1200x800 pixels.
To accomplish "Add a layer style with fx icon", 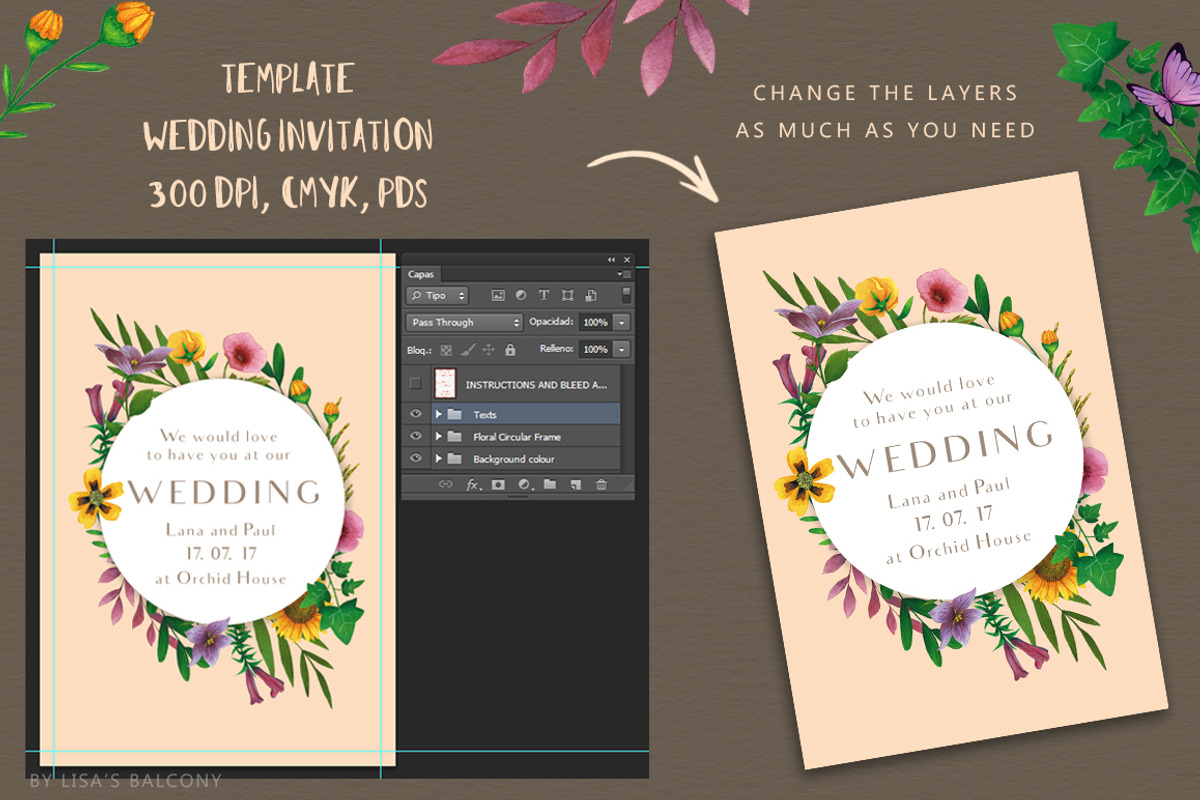I will (473, 485).
